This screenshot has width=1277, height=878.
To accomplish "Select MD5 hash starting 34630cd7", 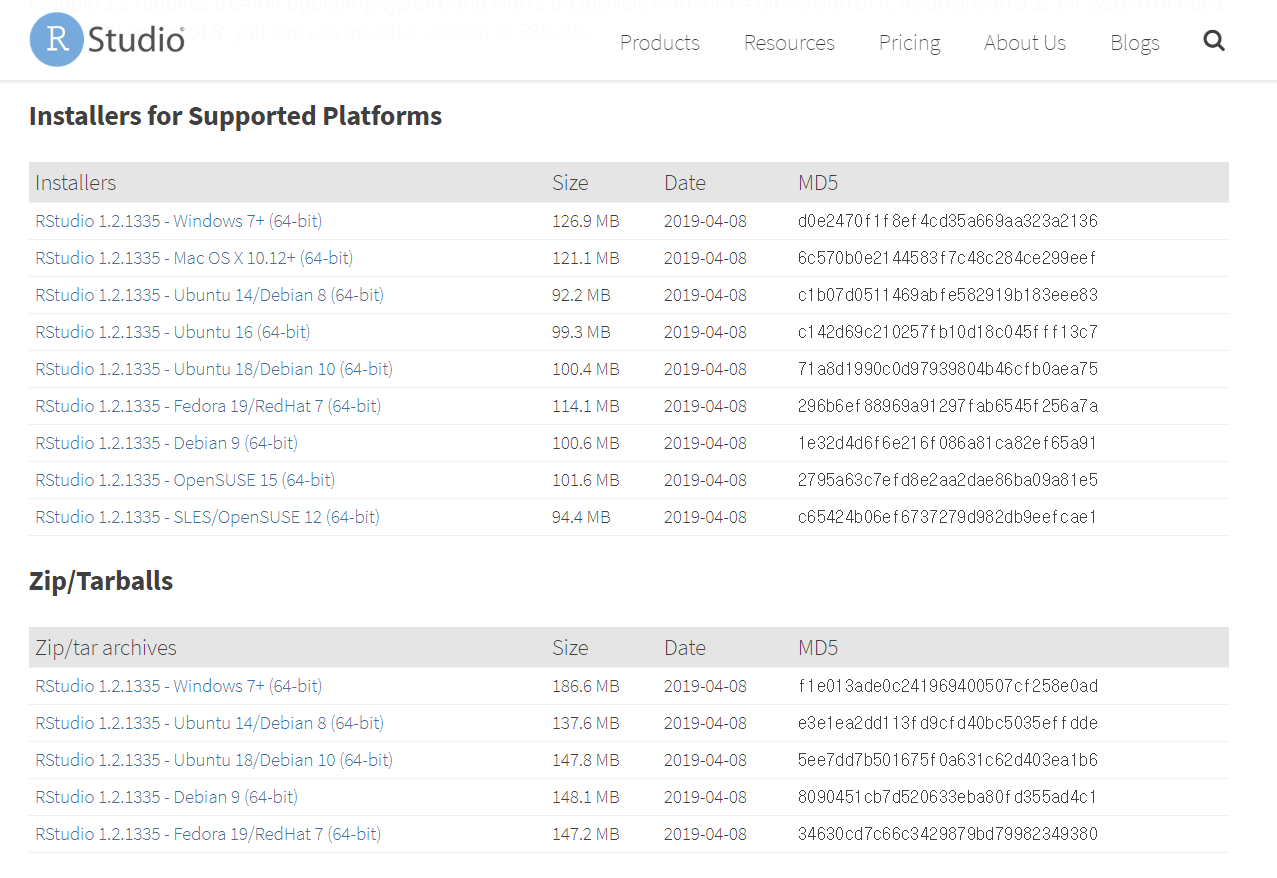I will 948,834.
